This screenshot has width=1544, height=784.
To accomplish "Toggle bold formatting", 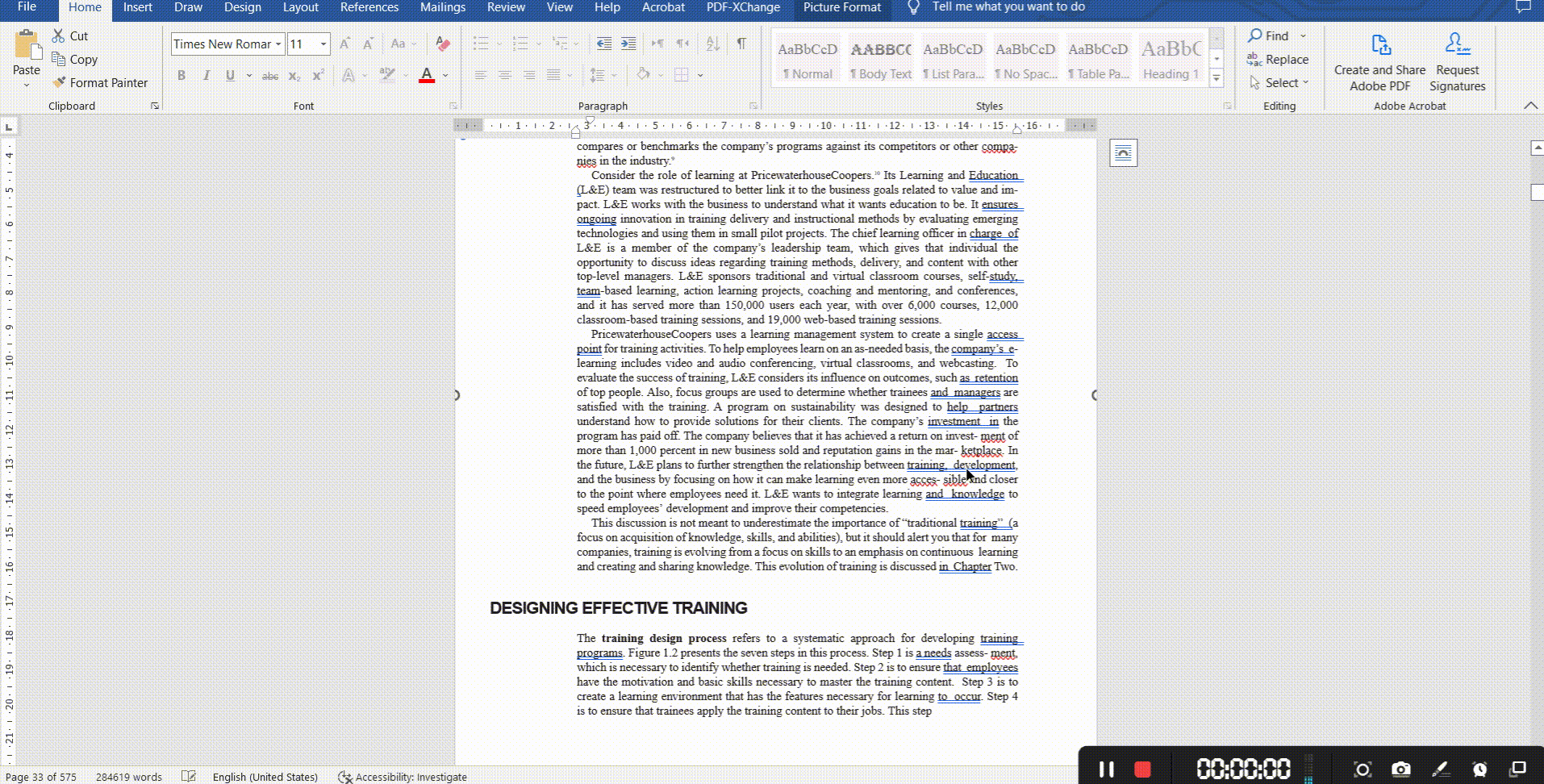I will [x=182, y=76].
